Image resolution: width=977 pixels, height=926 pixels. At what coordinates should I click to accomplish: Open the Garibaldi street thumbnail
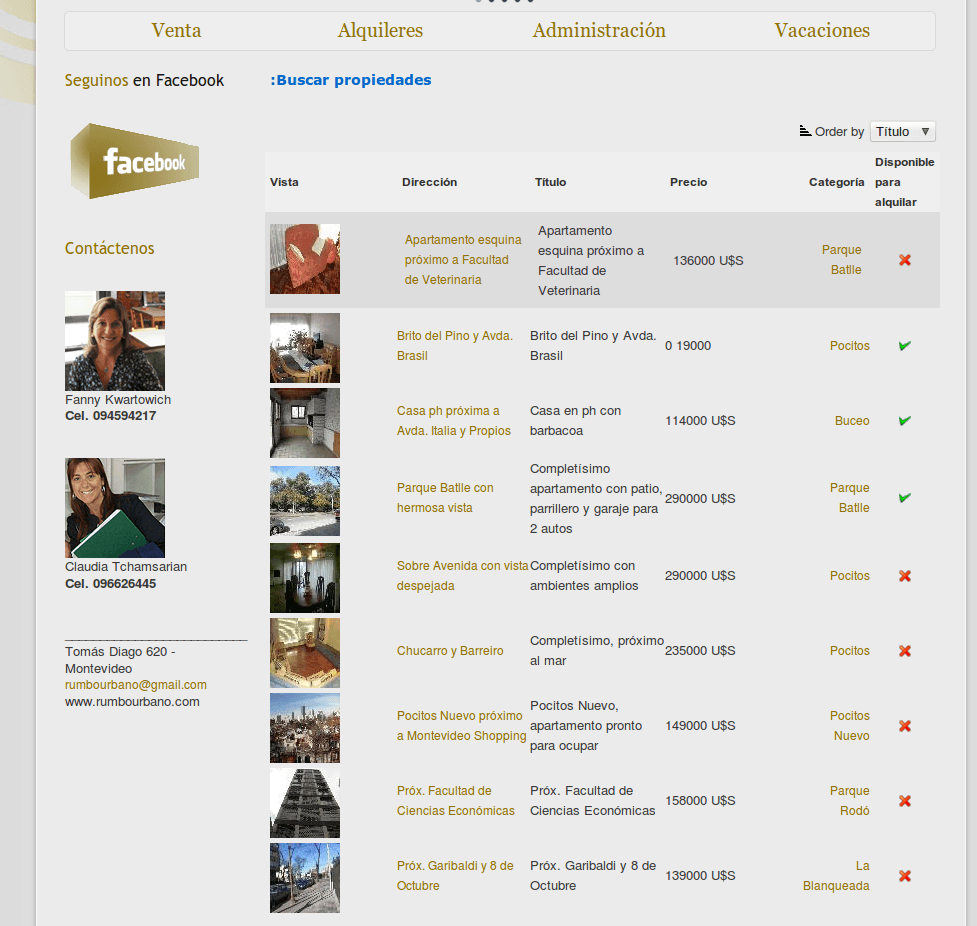click(305, 878)
